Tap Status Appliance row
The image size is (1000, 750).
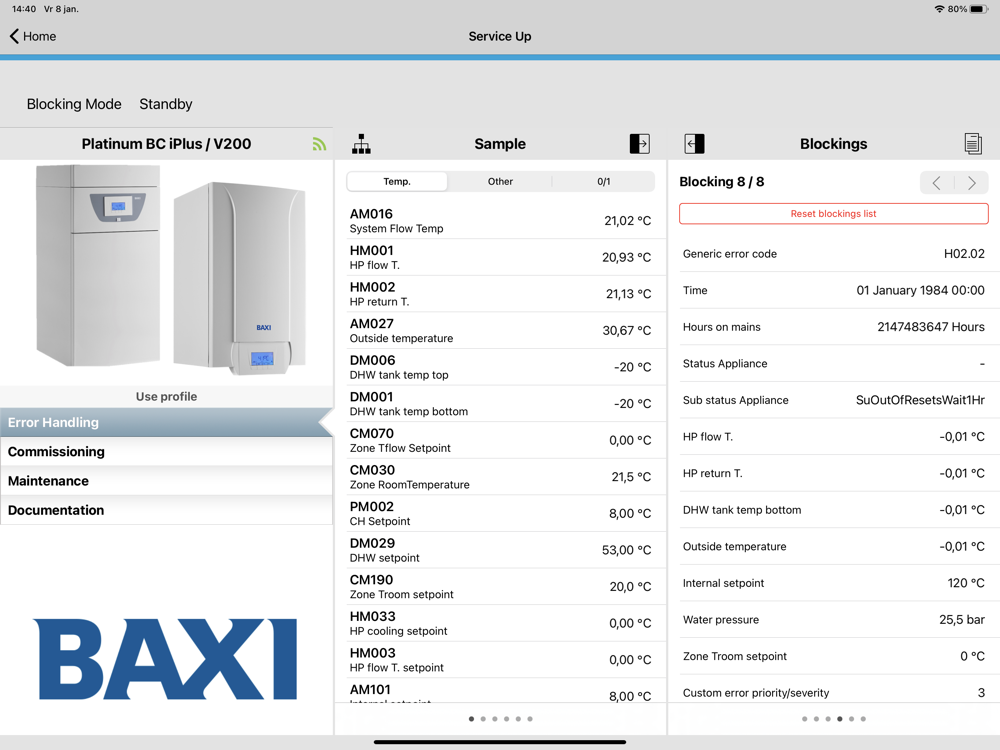tap(834, 364)
